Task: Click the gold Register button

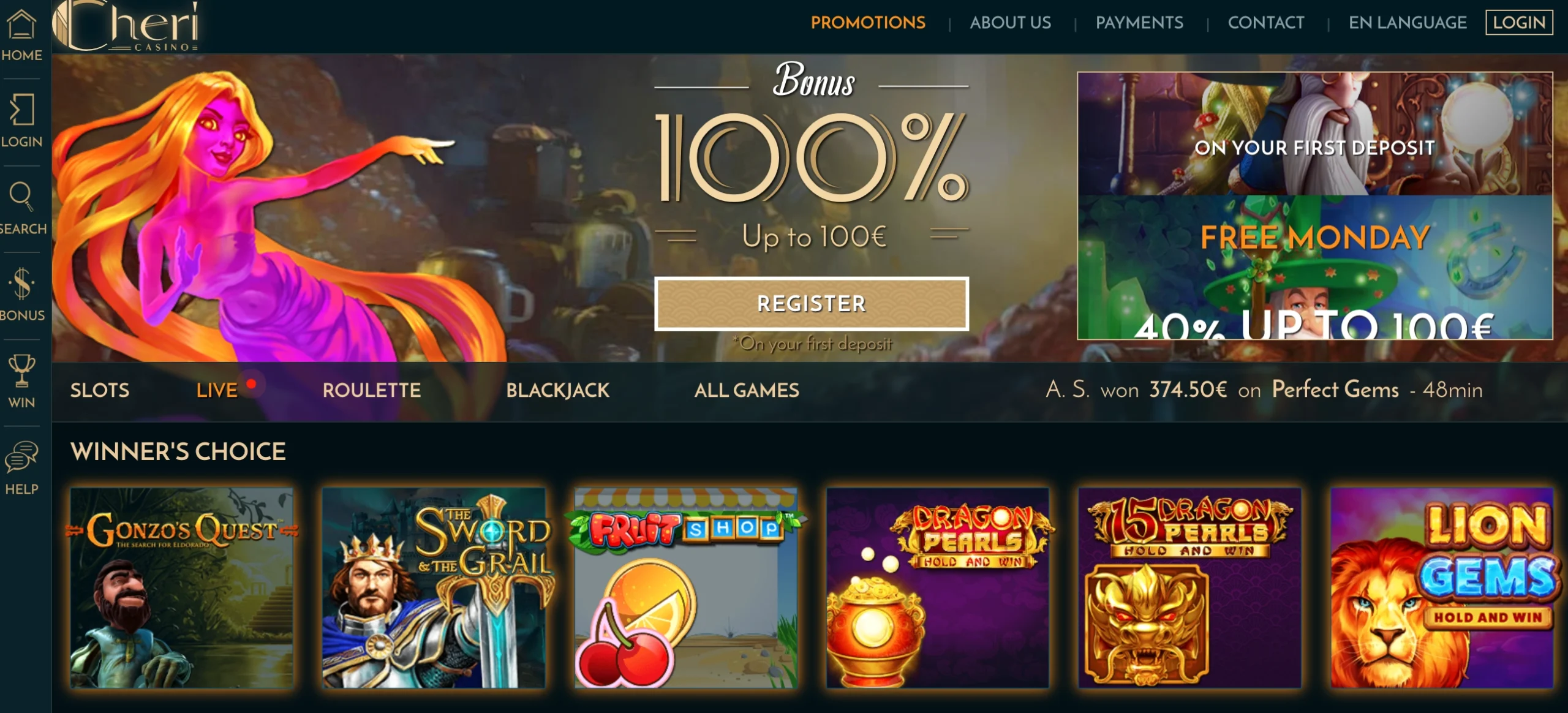Action: pyautogui.click(x=812, y=304)
